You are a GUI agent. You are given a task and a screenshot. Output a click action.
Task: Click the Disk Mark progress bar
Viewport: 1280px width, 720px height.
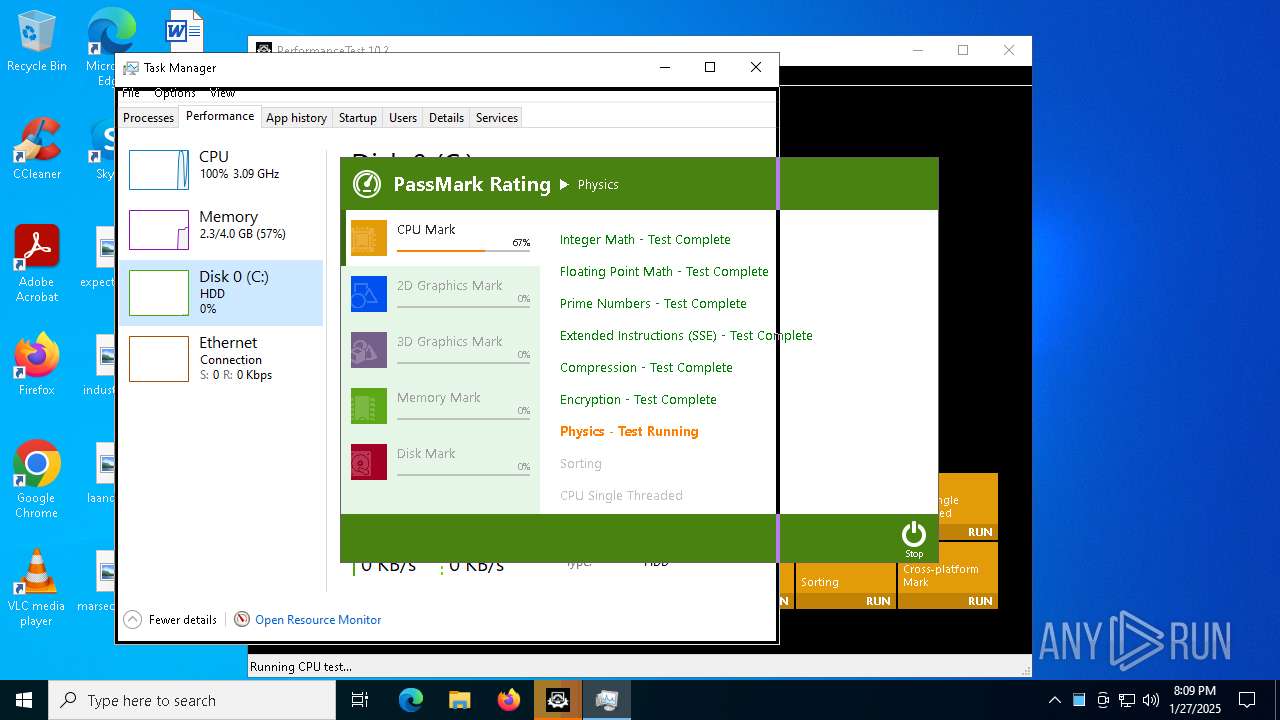[463, 474]
